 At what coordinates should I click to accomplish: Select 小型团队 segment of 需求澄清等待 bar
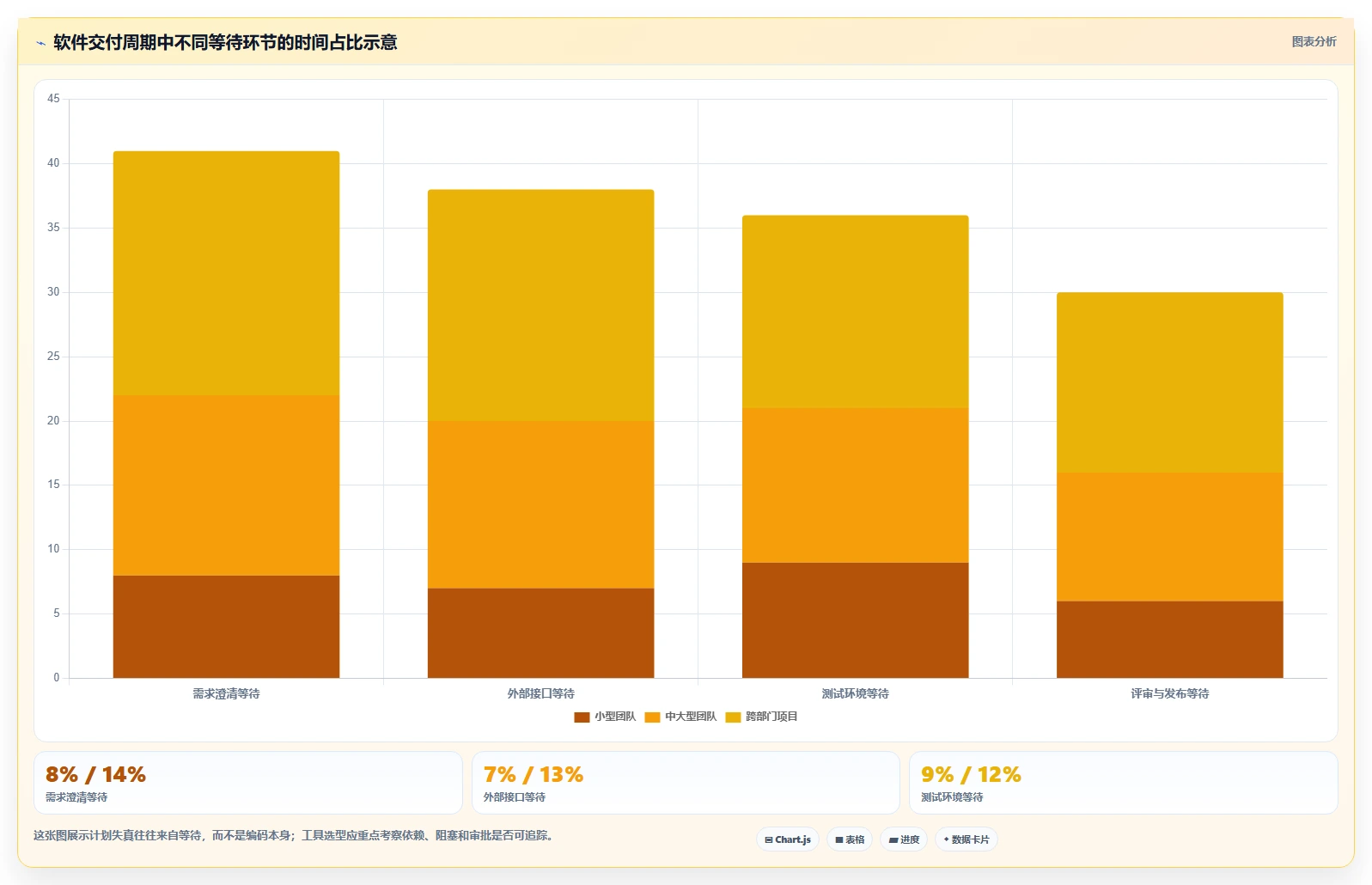tap(226, 626)
